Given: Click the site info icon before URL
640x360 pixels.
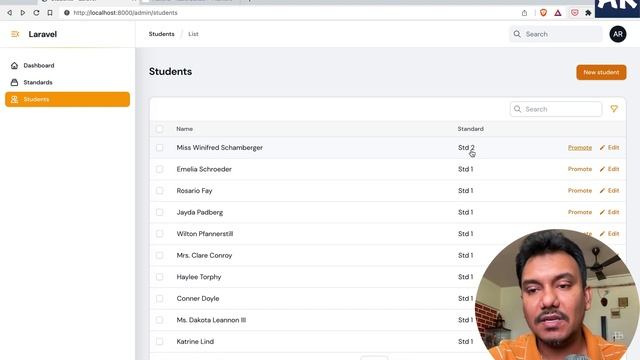Looking at the screenshot, I should tap(67, 13).
